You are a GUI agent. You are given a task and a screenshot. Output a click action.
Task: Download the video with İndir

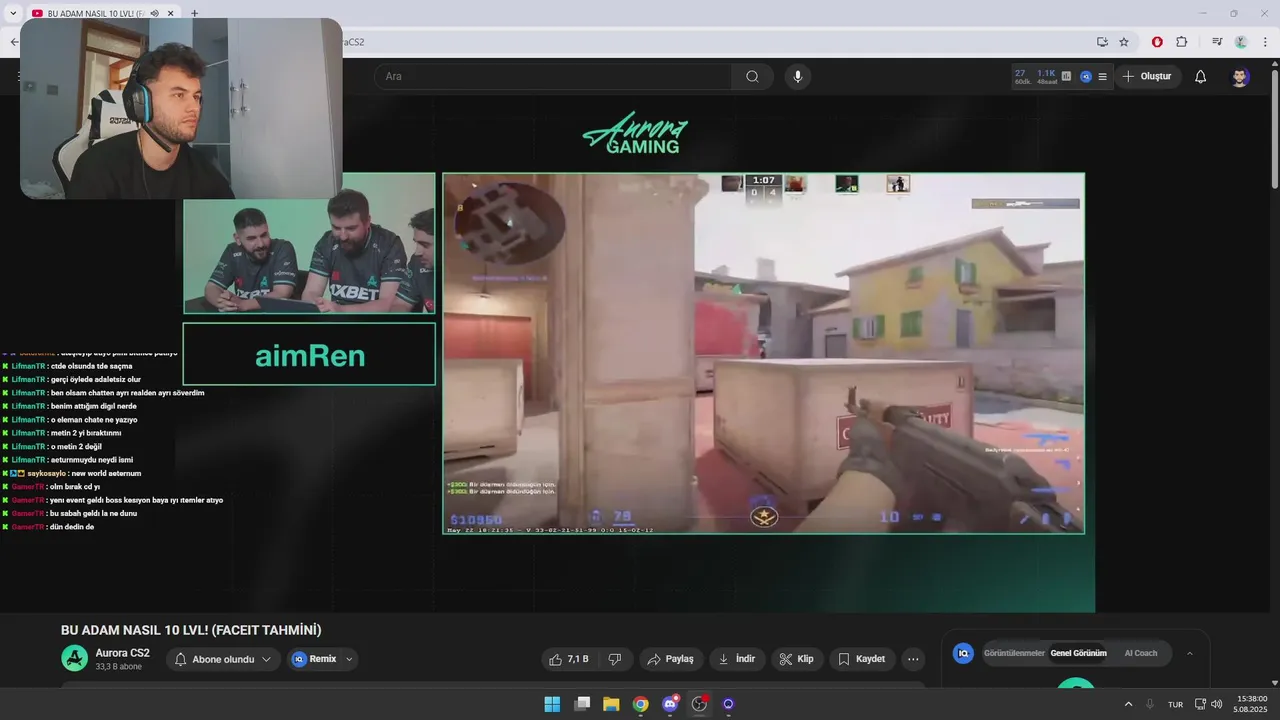(x=737, y=659)
